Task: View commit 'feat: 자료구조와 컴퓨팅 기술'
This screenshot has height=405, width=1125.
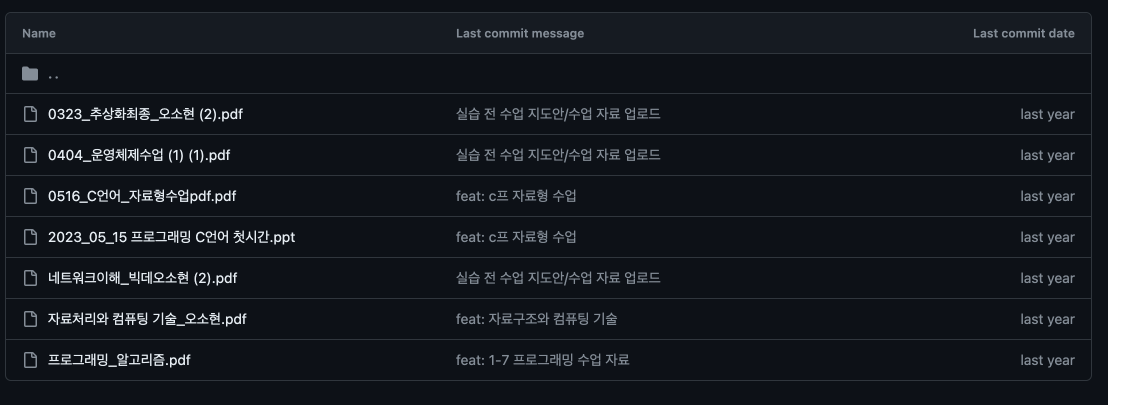Action: pyautogui.click(x=537, y=319)
